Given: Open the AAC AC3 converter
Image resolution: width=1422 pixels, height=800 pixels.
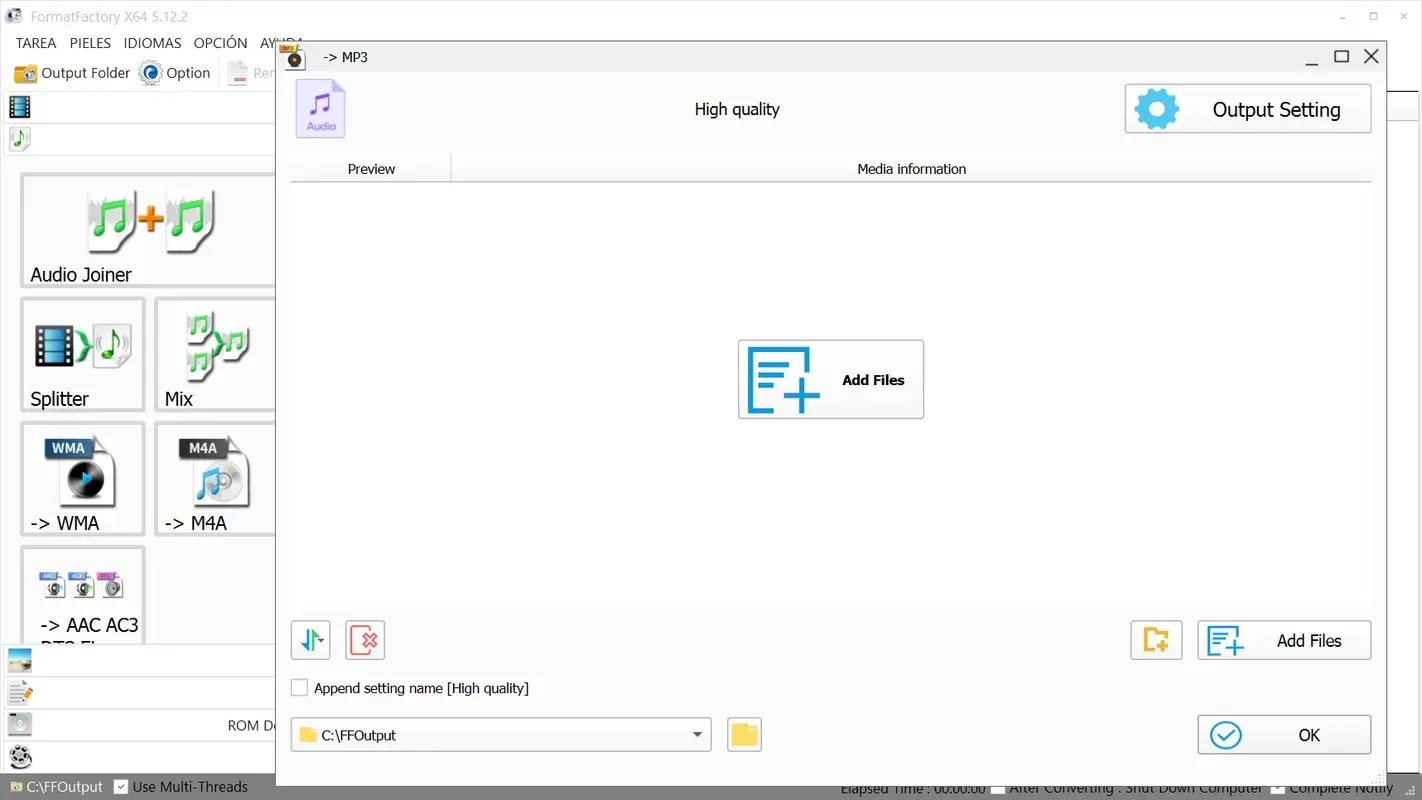Looking at the screenshot, I should coord(82,595).
